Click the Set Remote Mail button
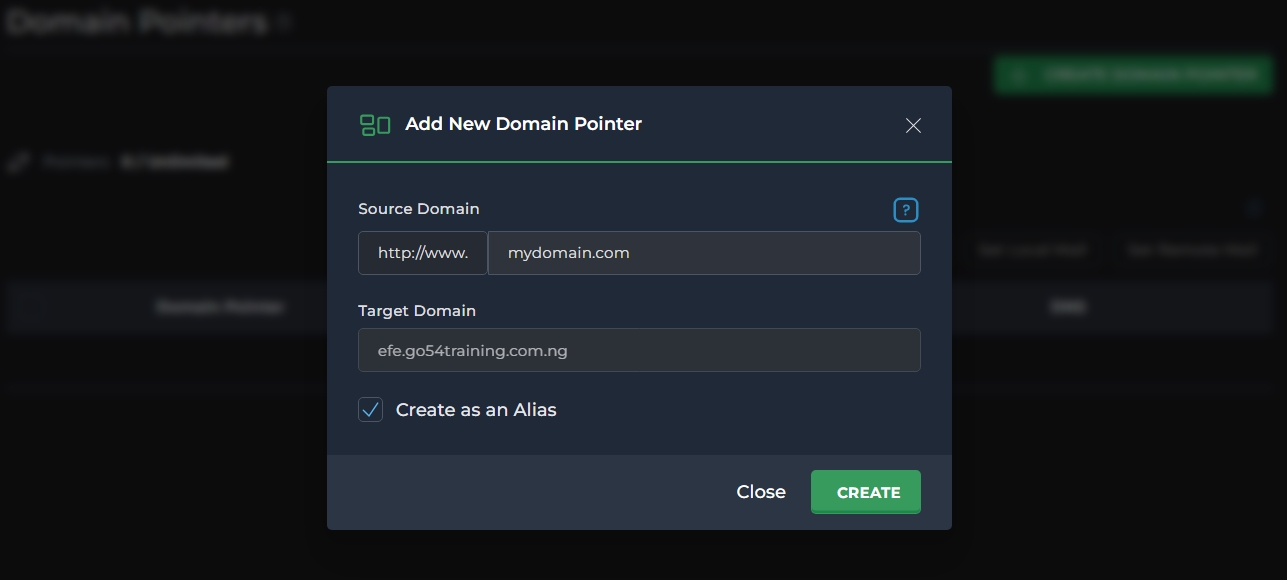The image size is (1287, 580). [1191, 250]
